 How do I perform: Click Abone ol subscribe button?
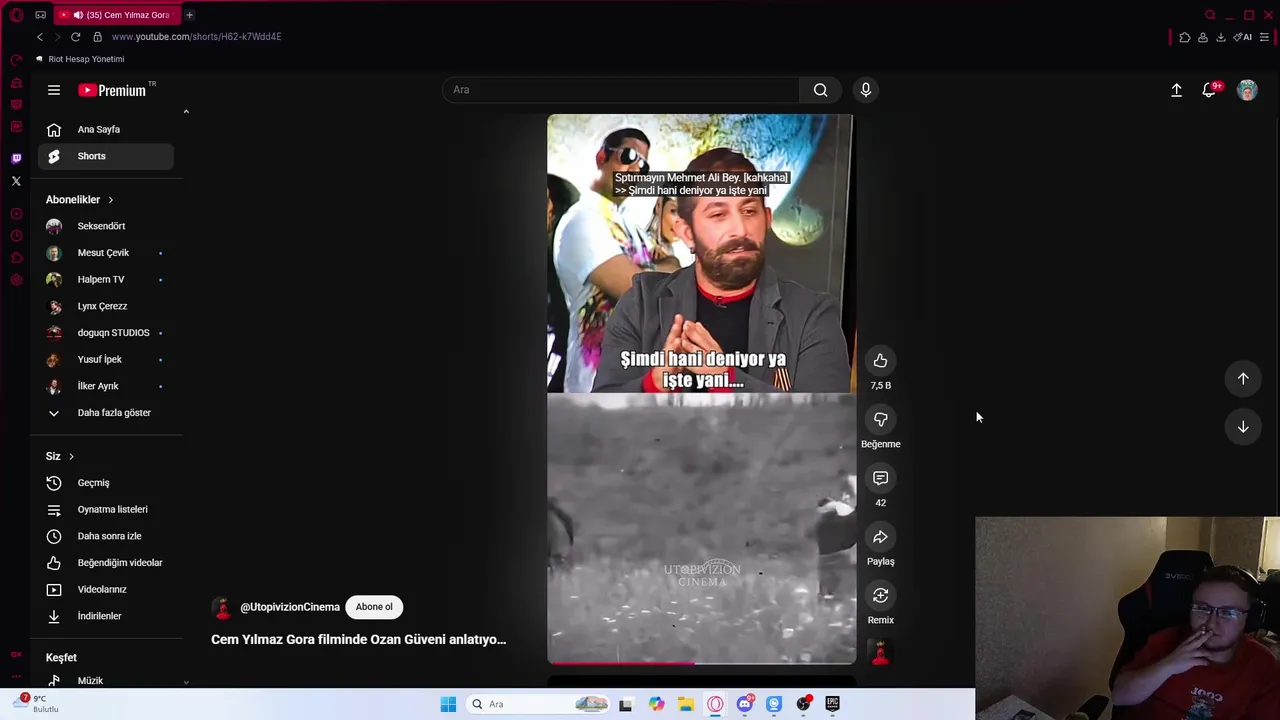coord(374,607)
